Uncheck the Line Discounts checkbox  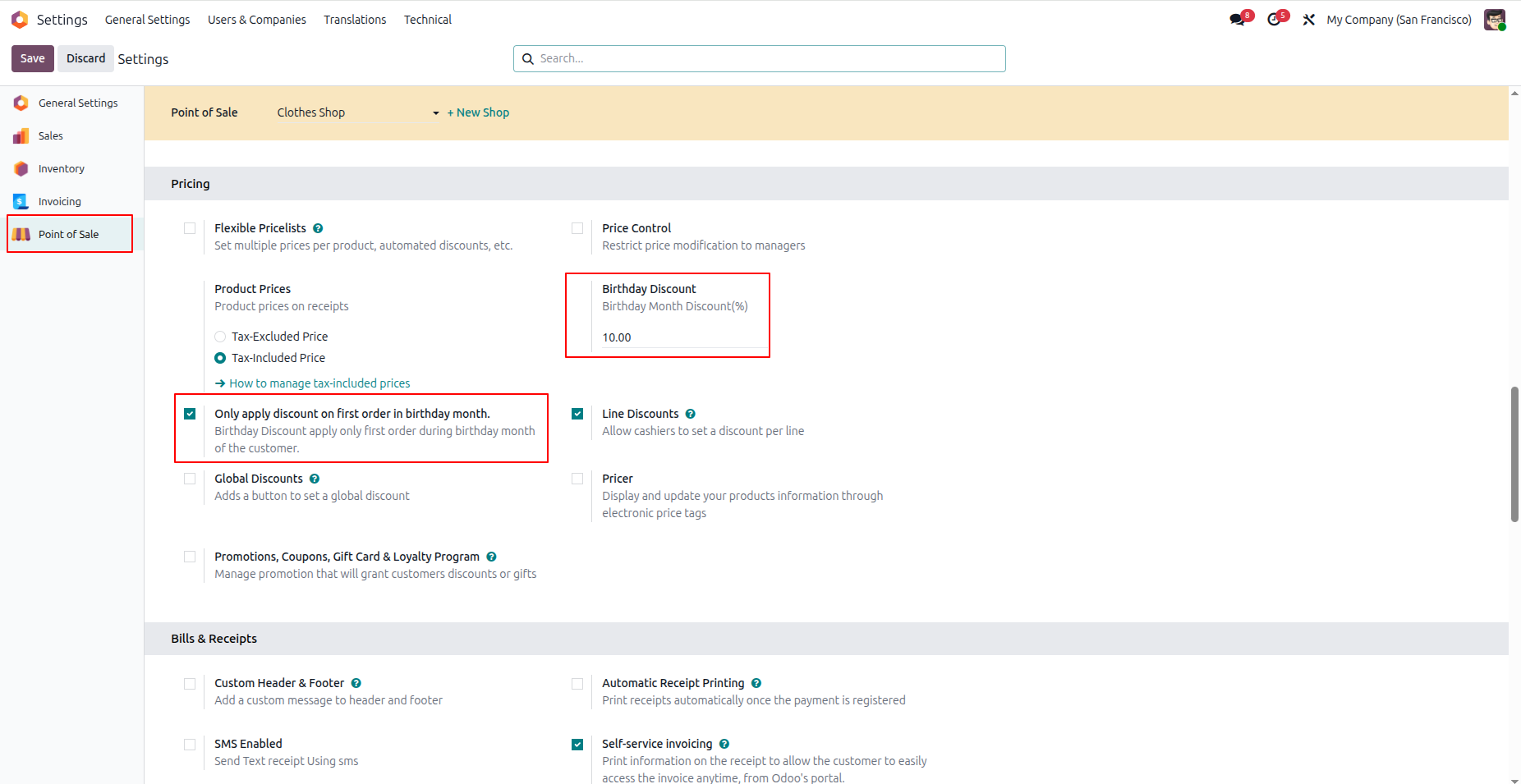[x=577, y=414]
